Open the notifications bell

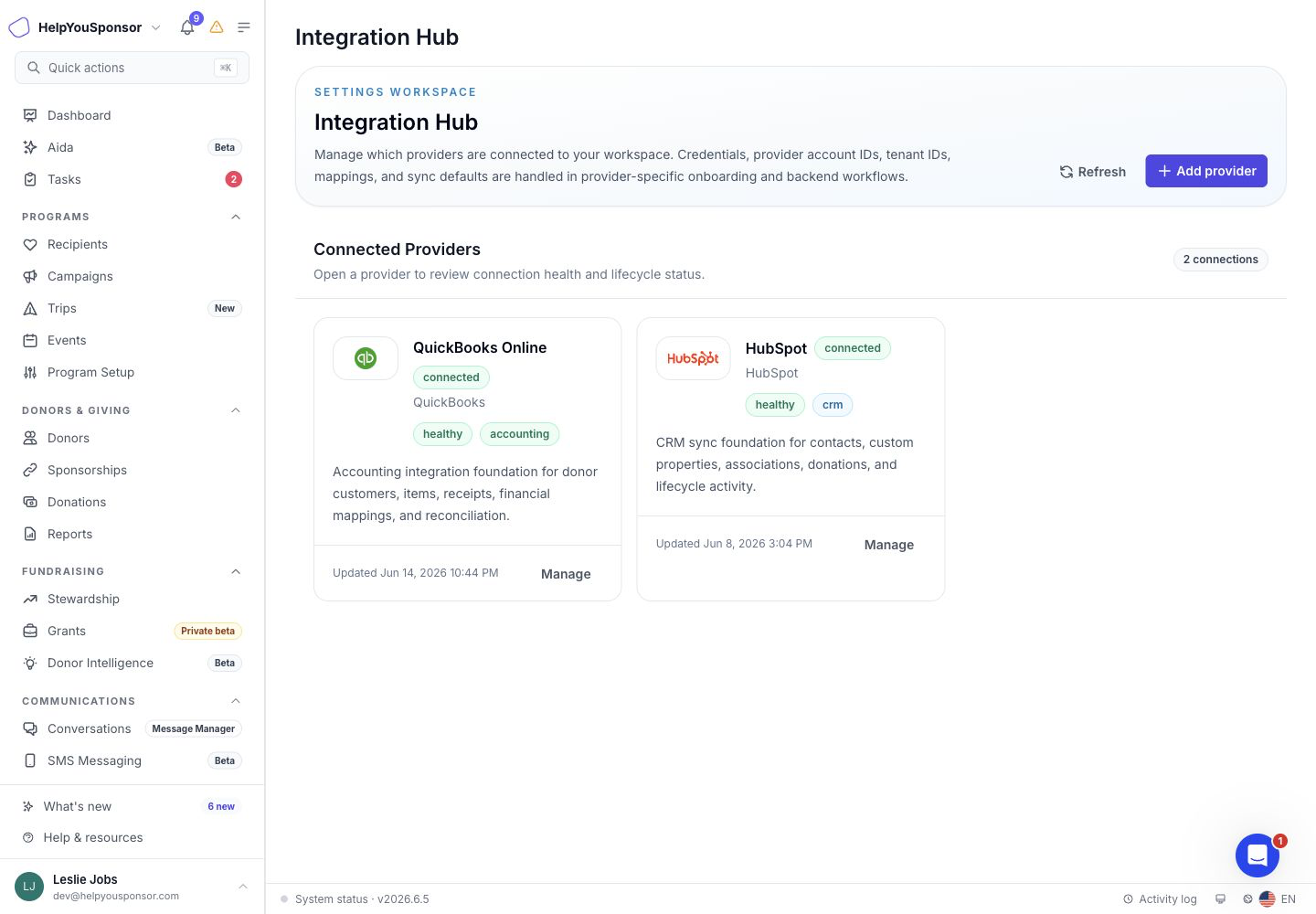click(187, 27)
